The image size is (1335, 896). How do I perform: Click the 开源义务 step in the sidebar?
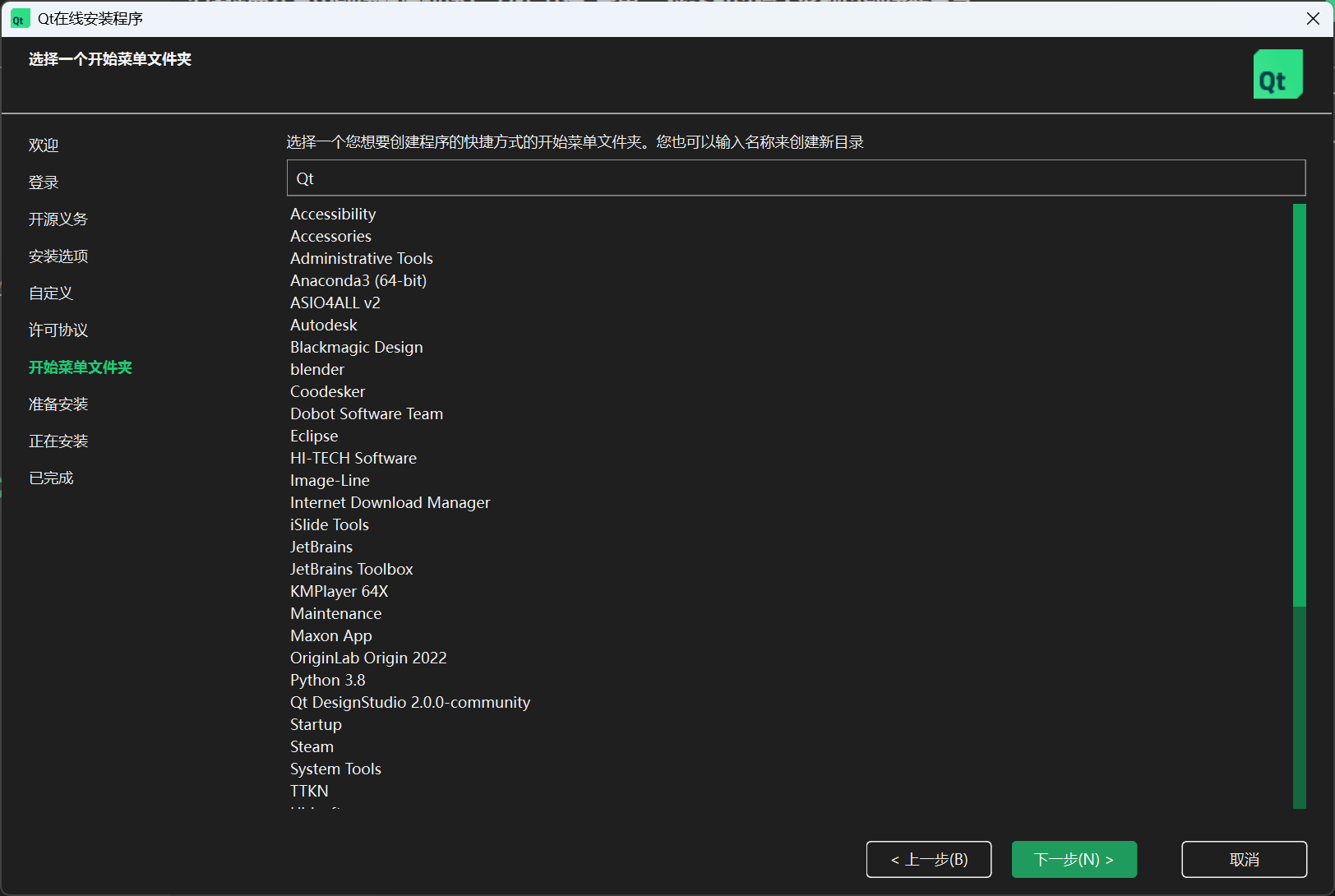58,219
